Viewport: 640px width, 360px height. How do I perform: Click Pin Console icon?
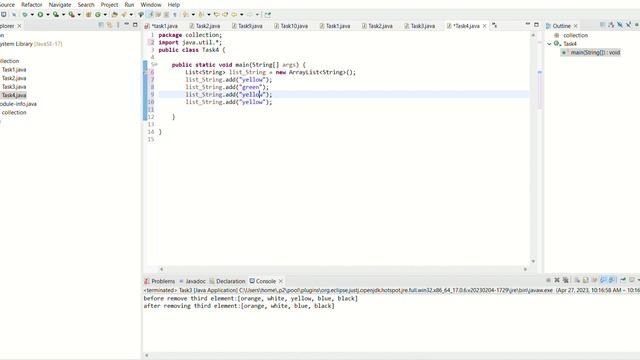(x=623, y=280)
